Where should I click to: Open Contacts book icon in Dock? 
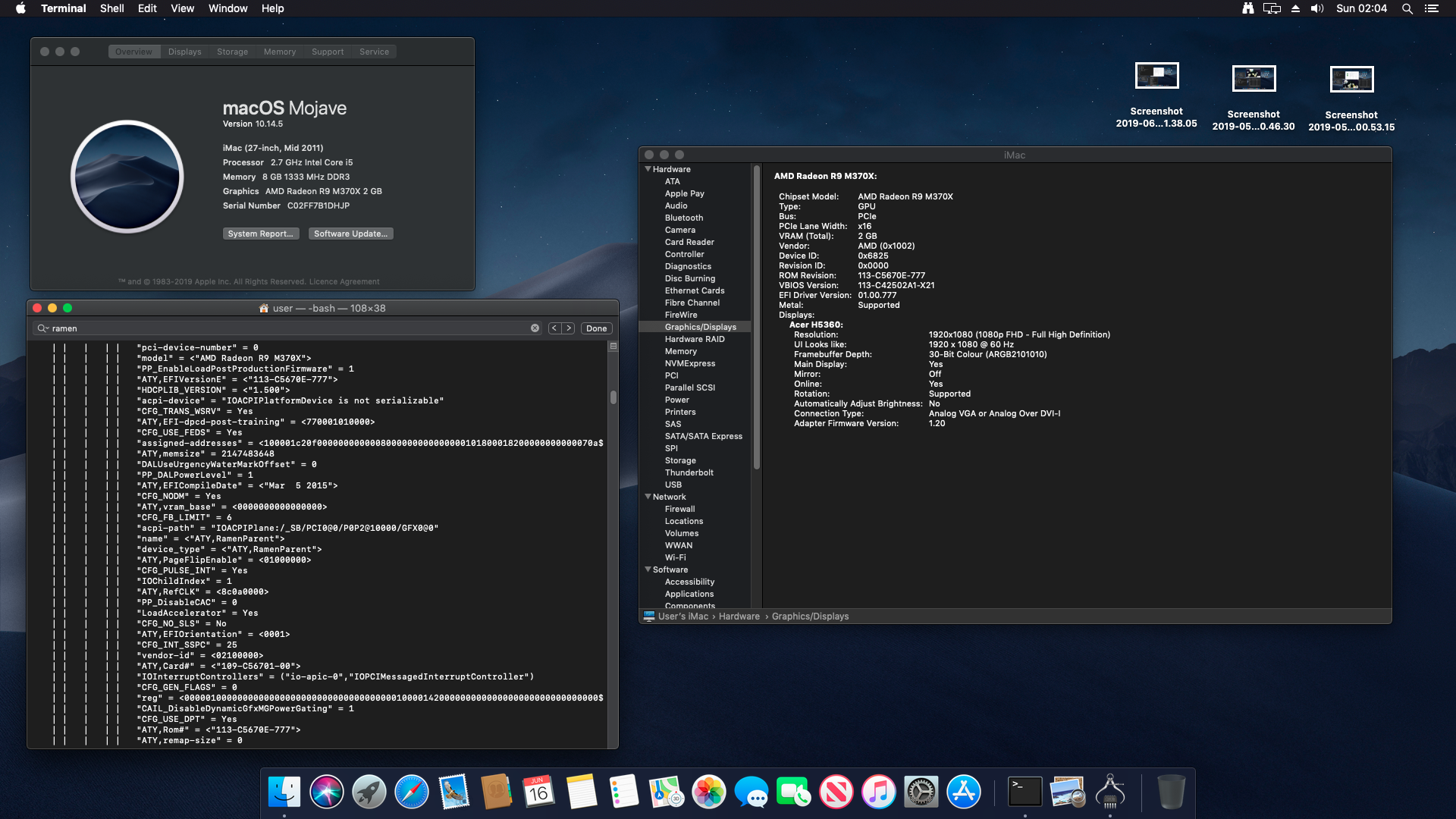coord(497,792)
